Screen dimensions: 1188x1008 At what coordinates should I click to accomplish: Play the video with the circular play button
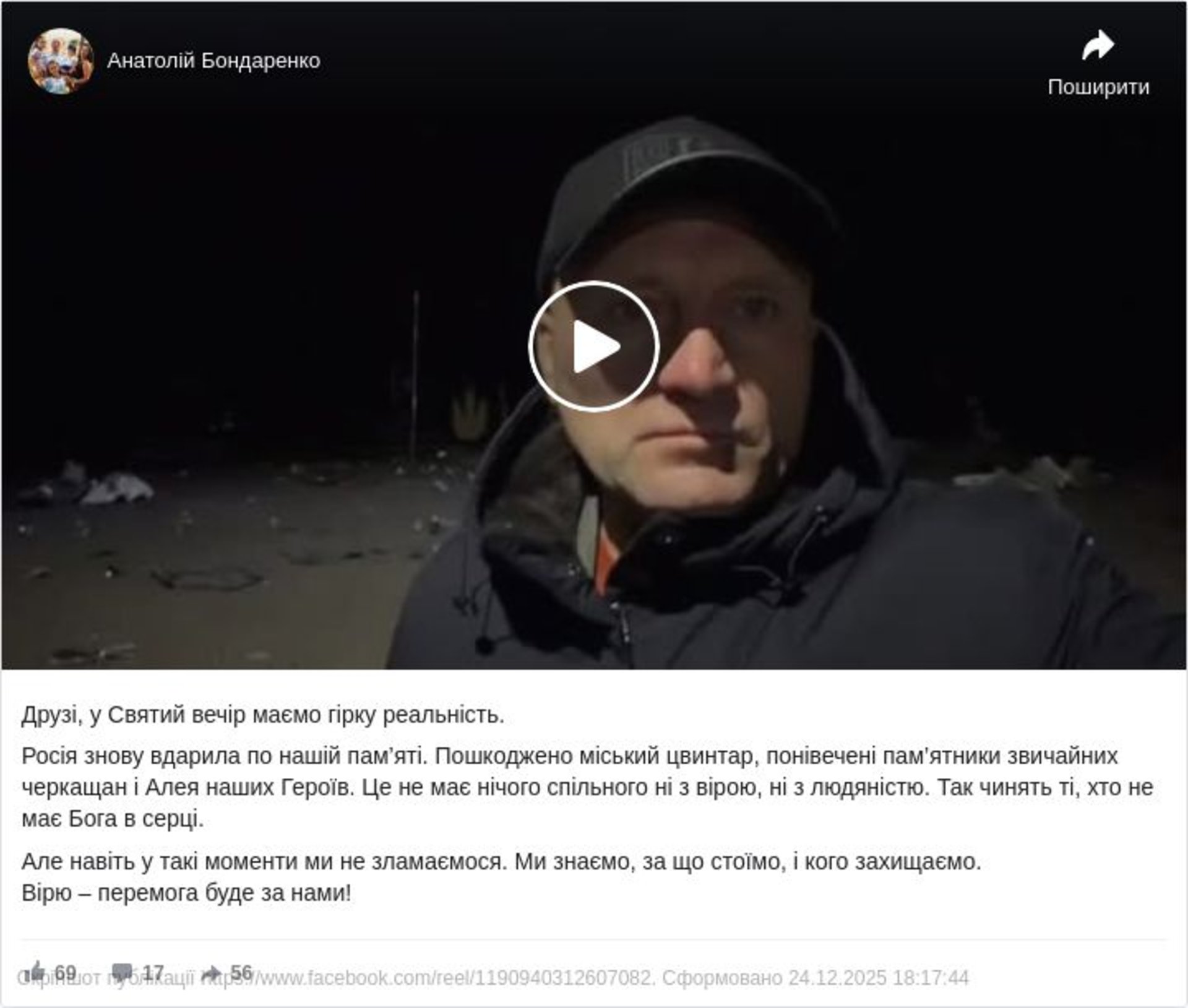pos(594,347)
